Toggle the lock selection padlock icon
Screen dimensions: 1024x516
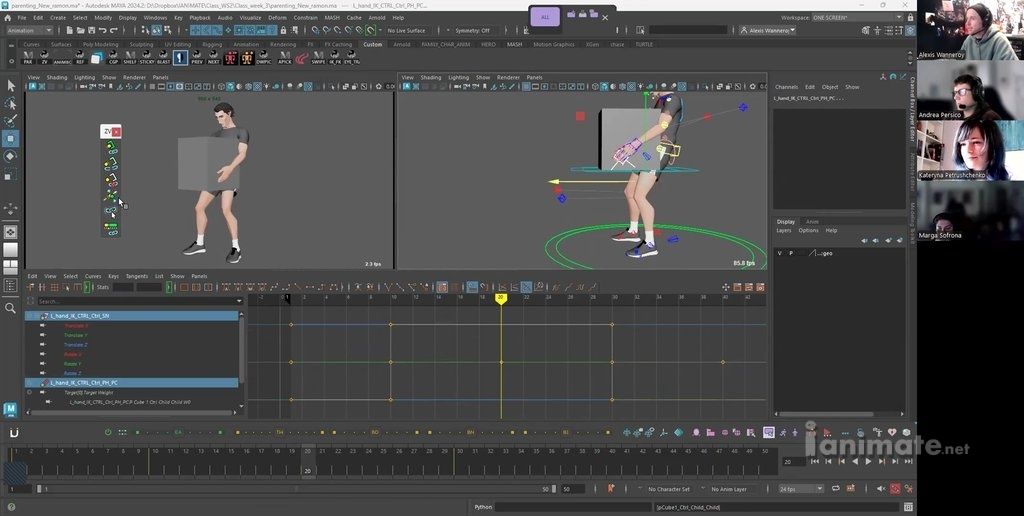coord(283,30)
